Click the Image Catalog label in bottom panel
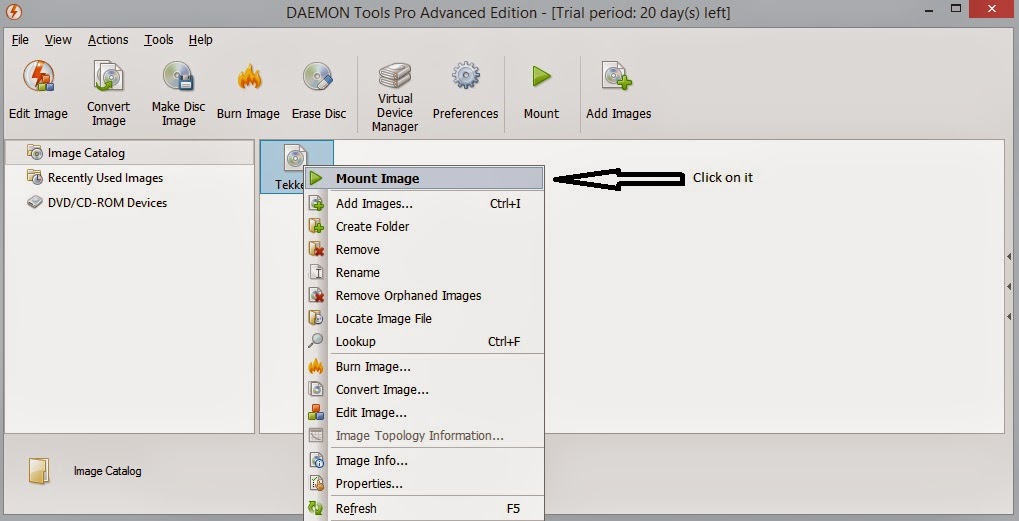The image size is (1019, 521). coord(107,471)
